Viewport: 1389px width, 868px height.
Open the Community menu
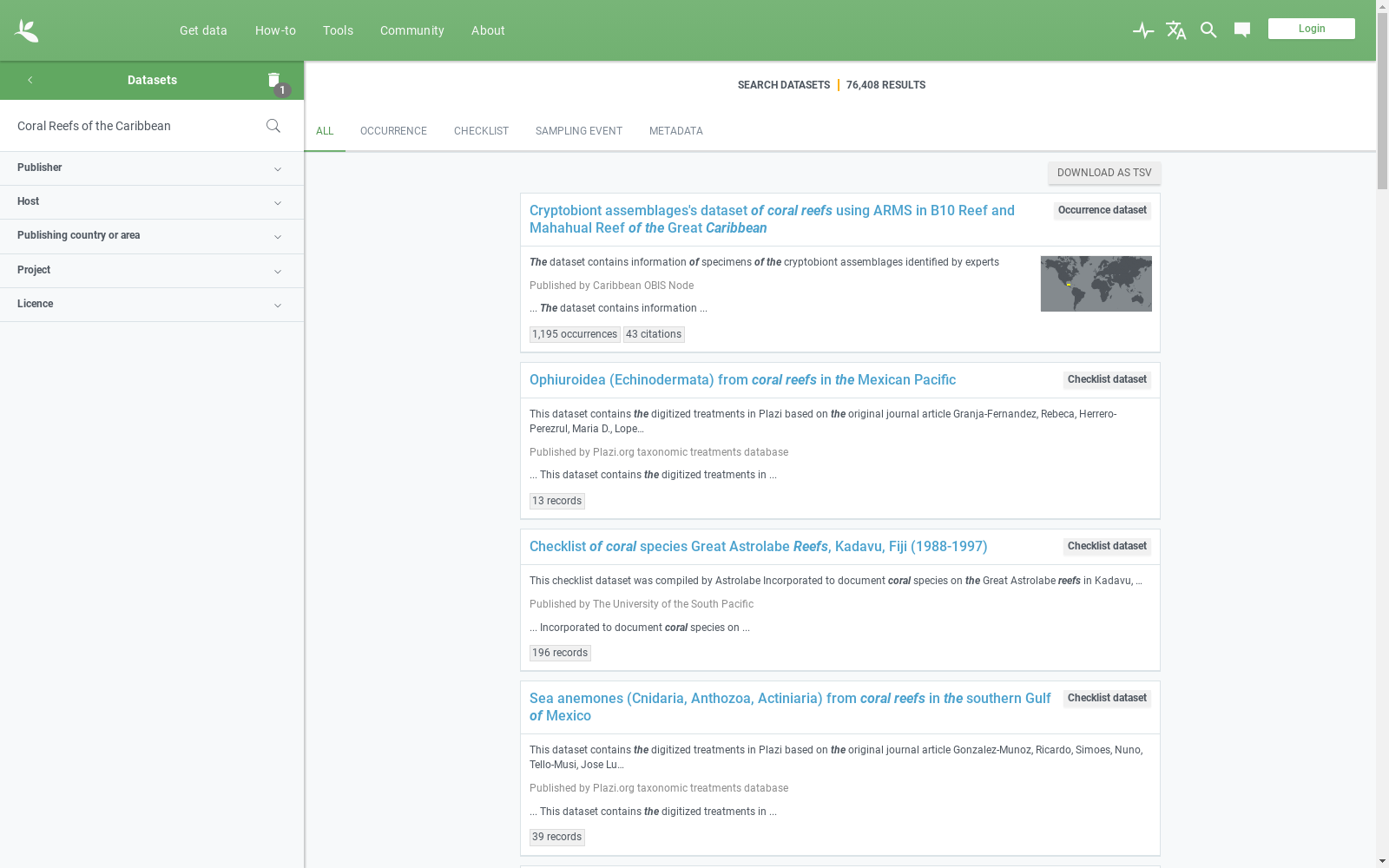click(x=411, y=30)
